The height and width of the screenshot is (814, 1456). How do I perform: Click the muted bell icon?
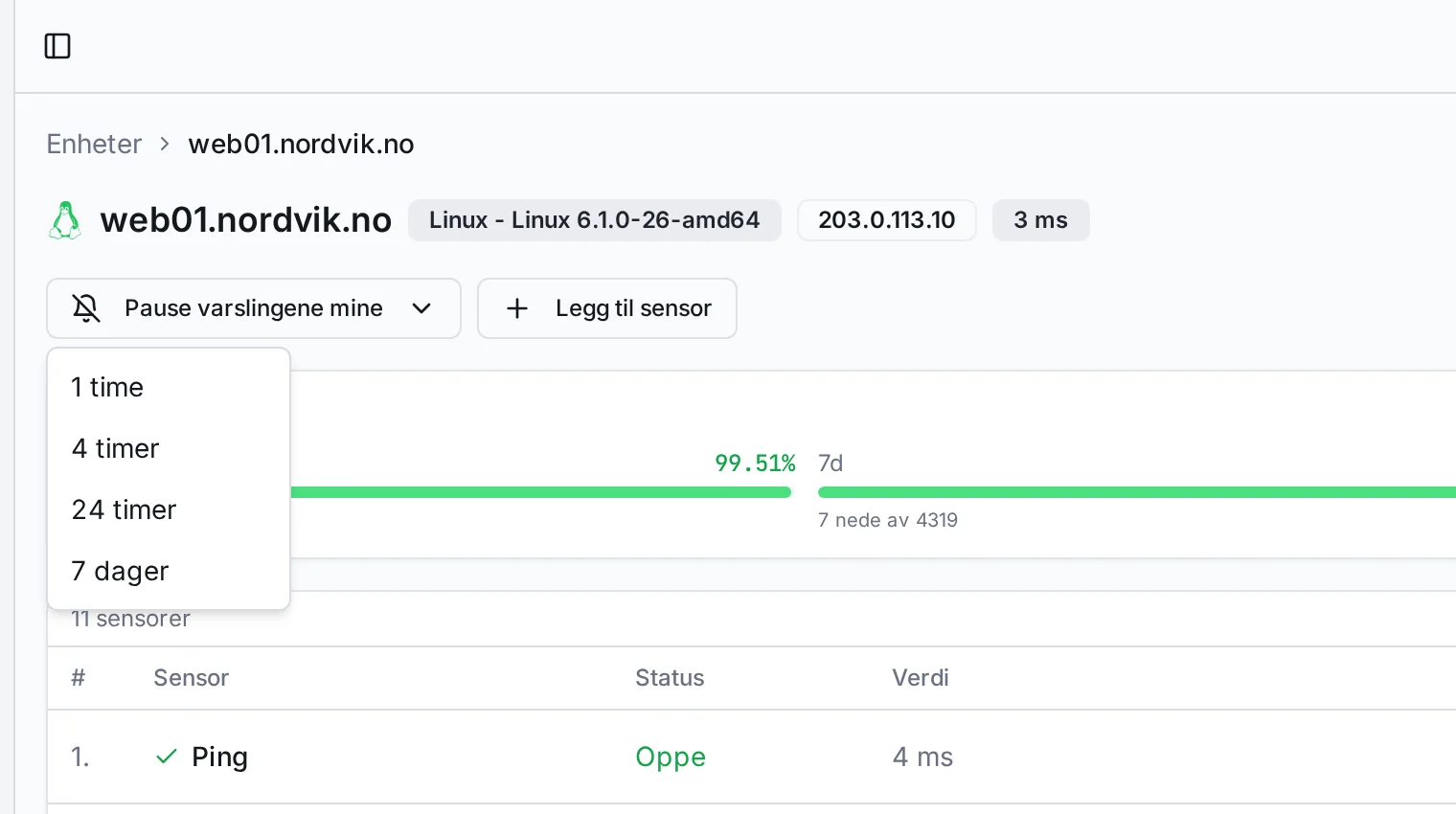point(86,308)
